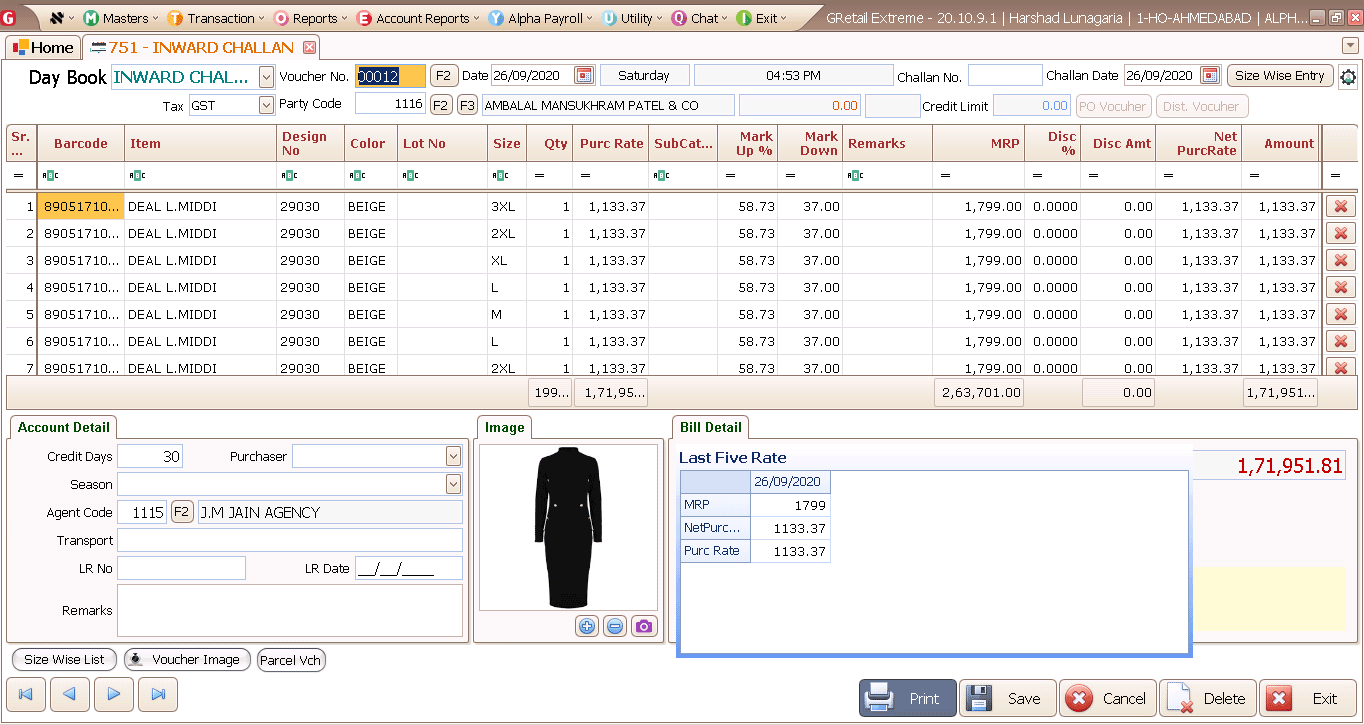Open the Account Reports menu

tap(422, 18)
